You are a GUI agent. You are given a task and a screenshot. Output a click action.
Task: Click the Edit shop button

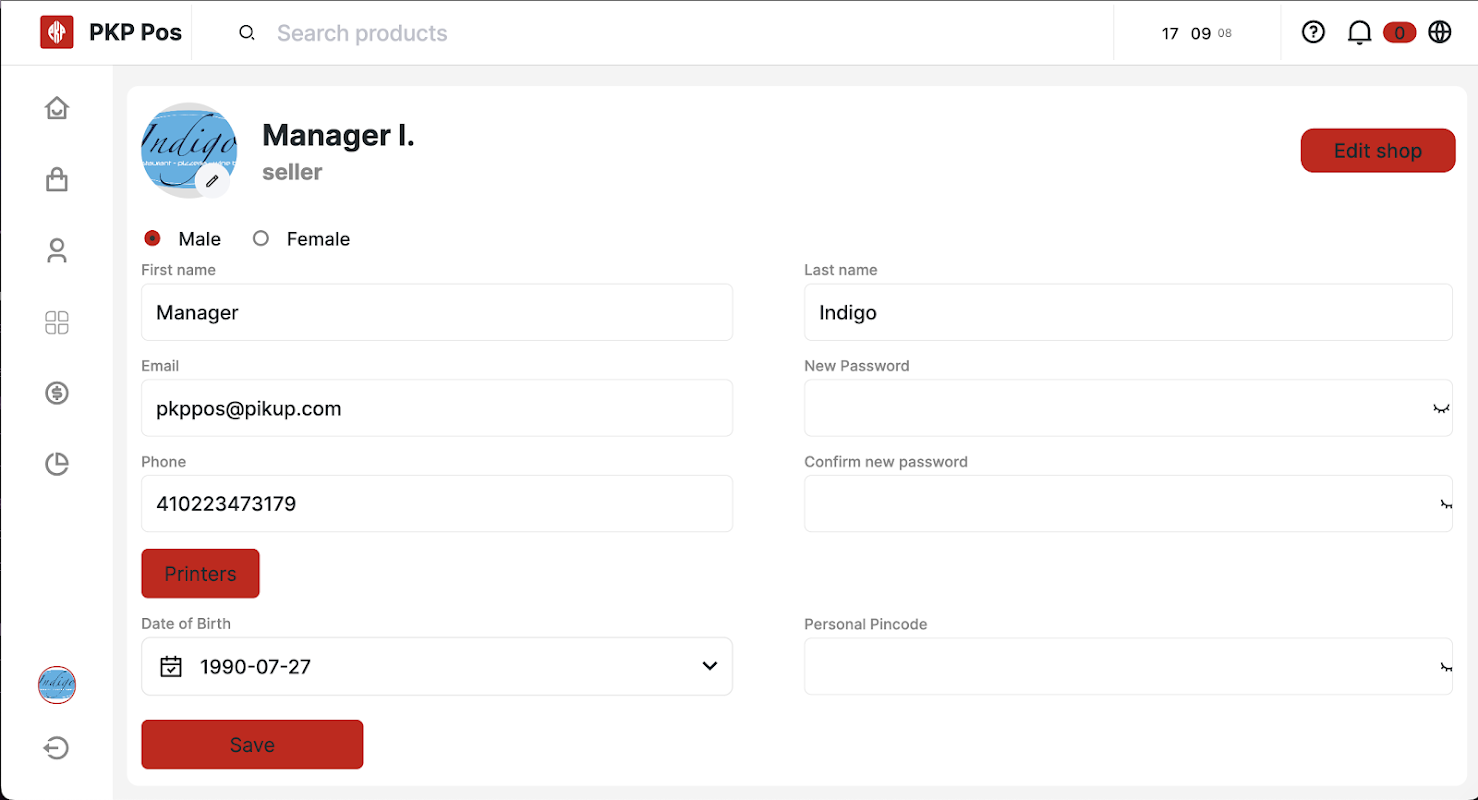pyautogui.click(x=1377, y=151)
